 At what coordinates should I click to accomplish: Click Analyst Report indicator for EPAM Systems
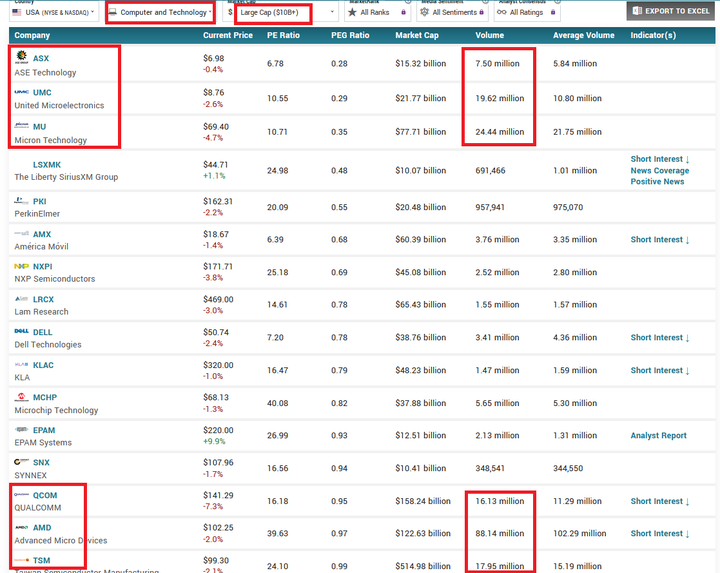658,436
